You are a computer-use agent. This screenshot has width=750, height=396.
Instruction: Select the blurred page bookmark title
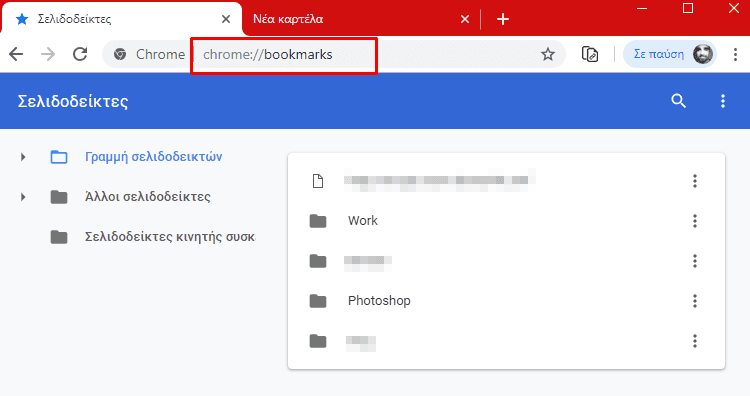pyautogui.click(x=439, y=180)
